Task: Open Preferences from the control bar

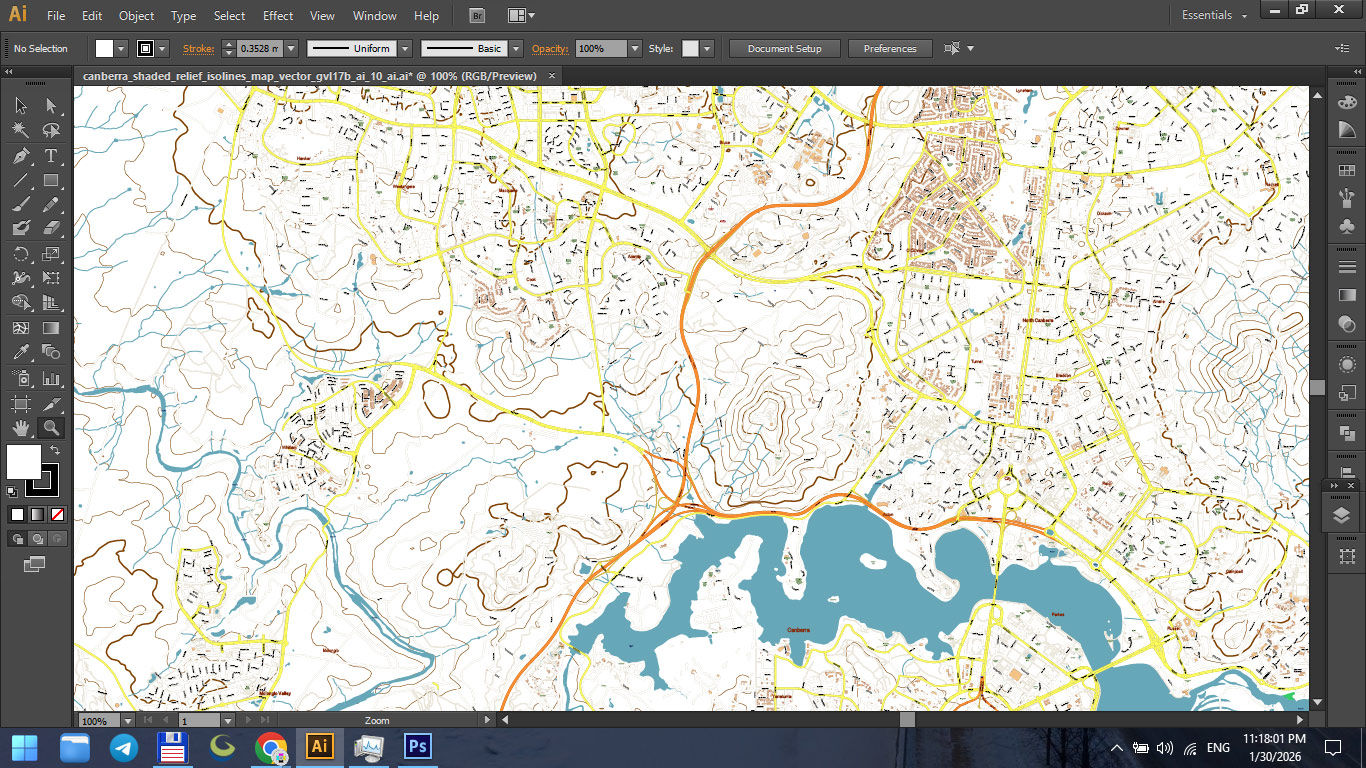Action: click(x=889, y=48)
